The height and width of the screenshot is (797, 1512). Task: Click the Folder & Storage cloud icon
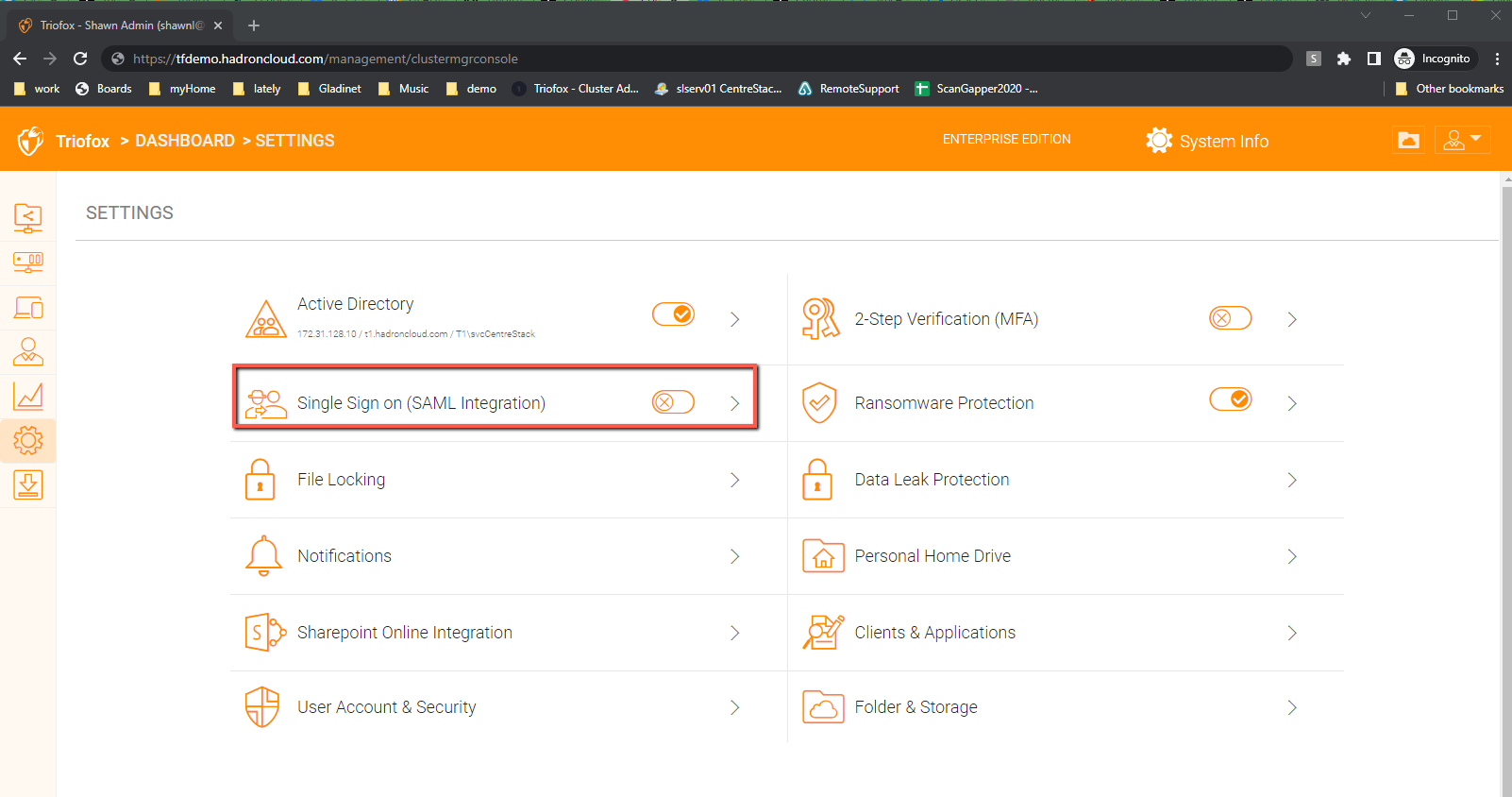click(x=823, y=707)
